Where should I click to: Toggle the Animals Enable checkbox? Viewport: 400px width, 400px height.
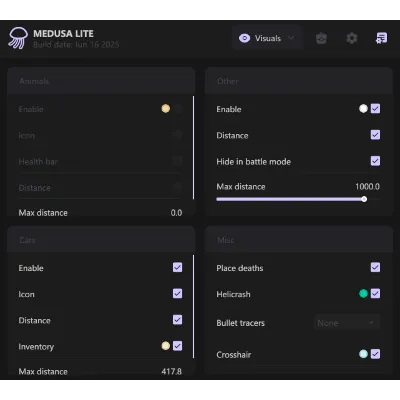pyautogui.click(x=178, y=109)
